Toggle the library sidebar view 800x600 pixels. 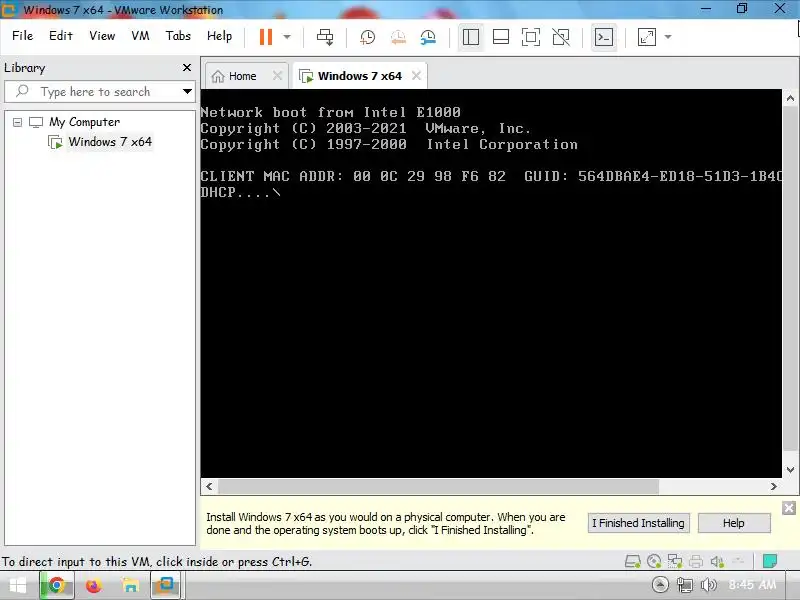470,37
